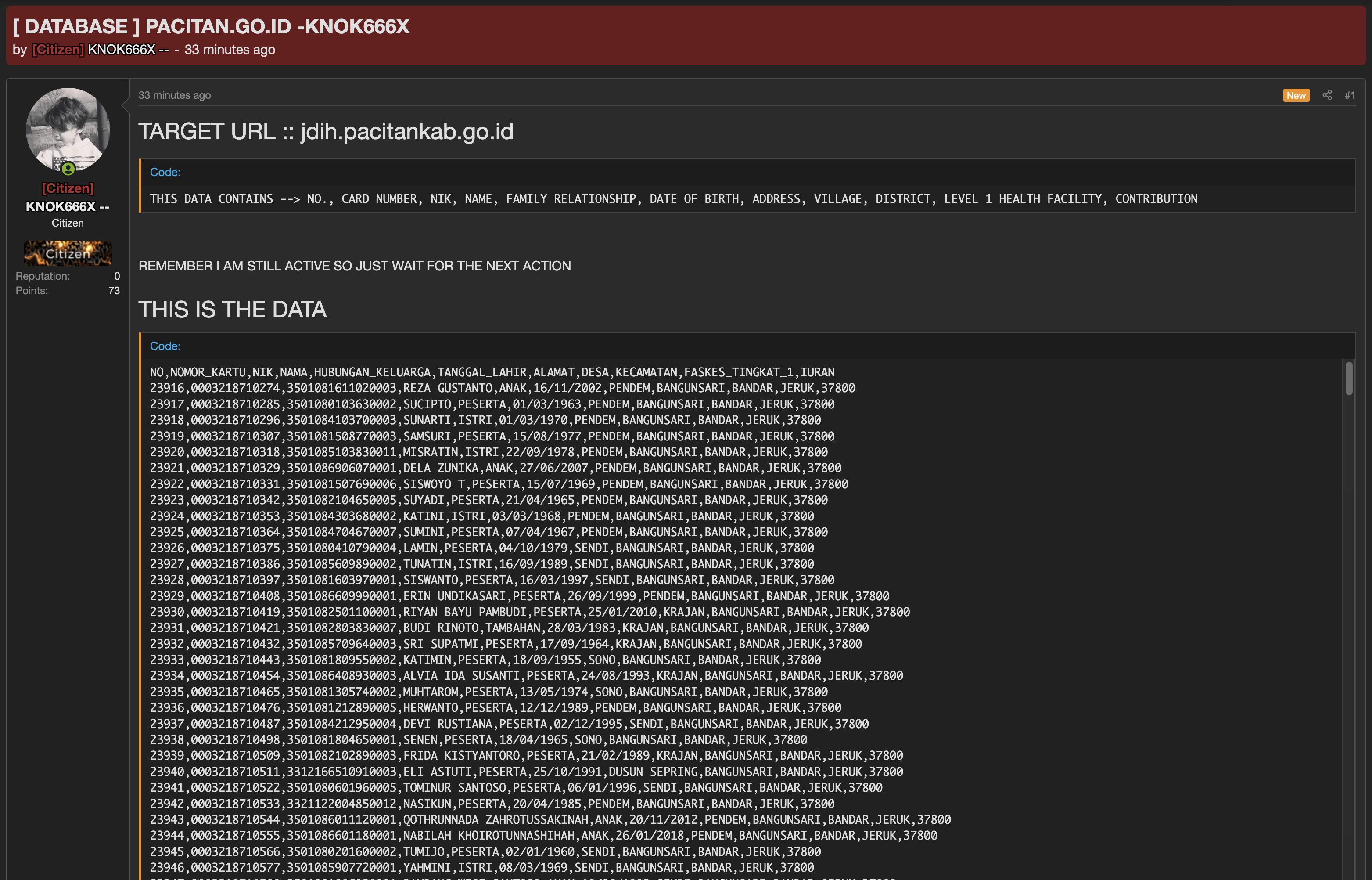Click the row 23945 TUMIJO
Image resolution: width=1372 pixels, height=880 pixels.
(x=485, y=852)
